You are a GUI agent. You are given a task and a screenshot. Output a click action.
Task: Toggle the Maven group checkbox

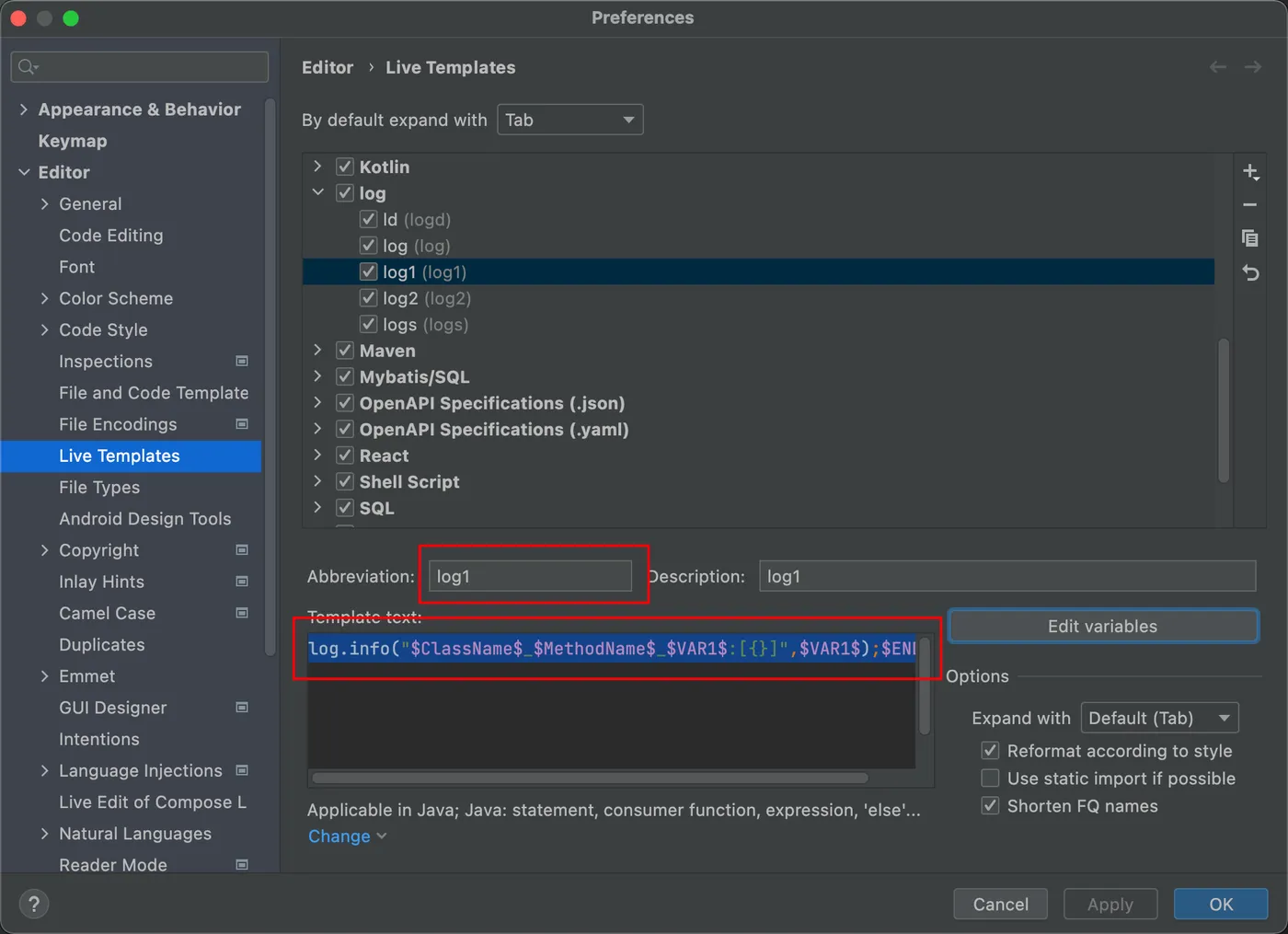345,351
